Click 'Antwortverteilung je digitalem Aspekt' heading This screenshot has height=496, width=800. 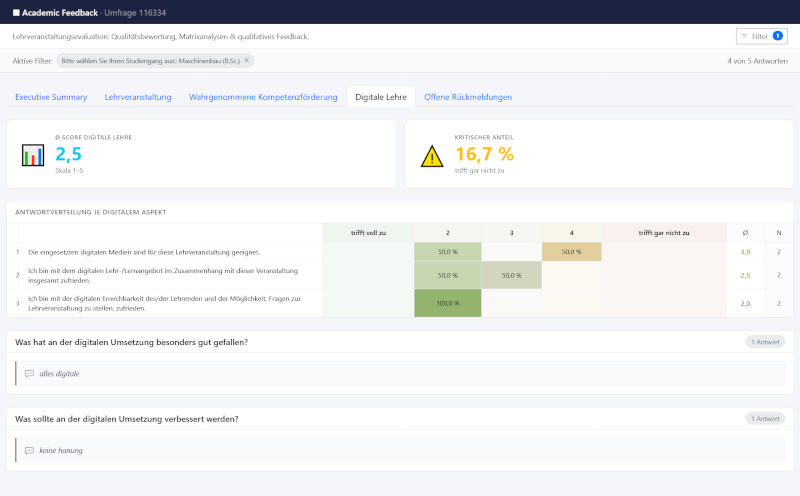(x=91, y=212)
